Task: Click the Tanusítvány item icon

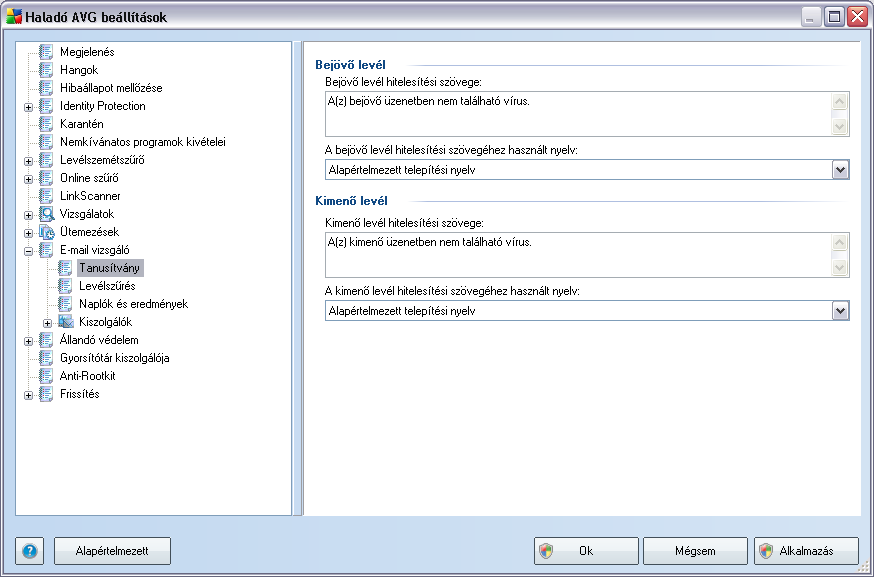Action: pos(65,268)
